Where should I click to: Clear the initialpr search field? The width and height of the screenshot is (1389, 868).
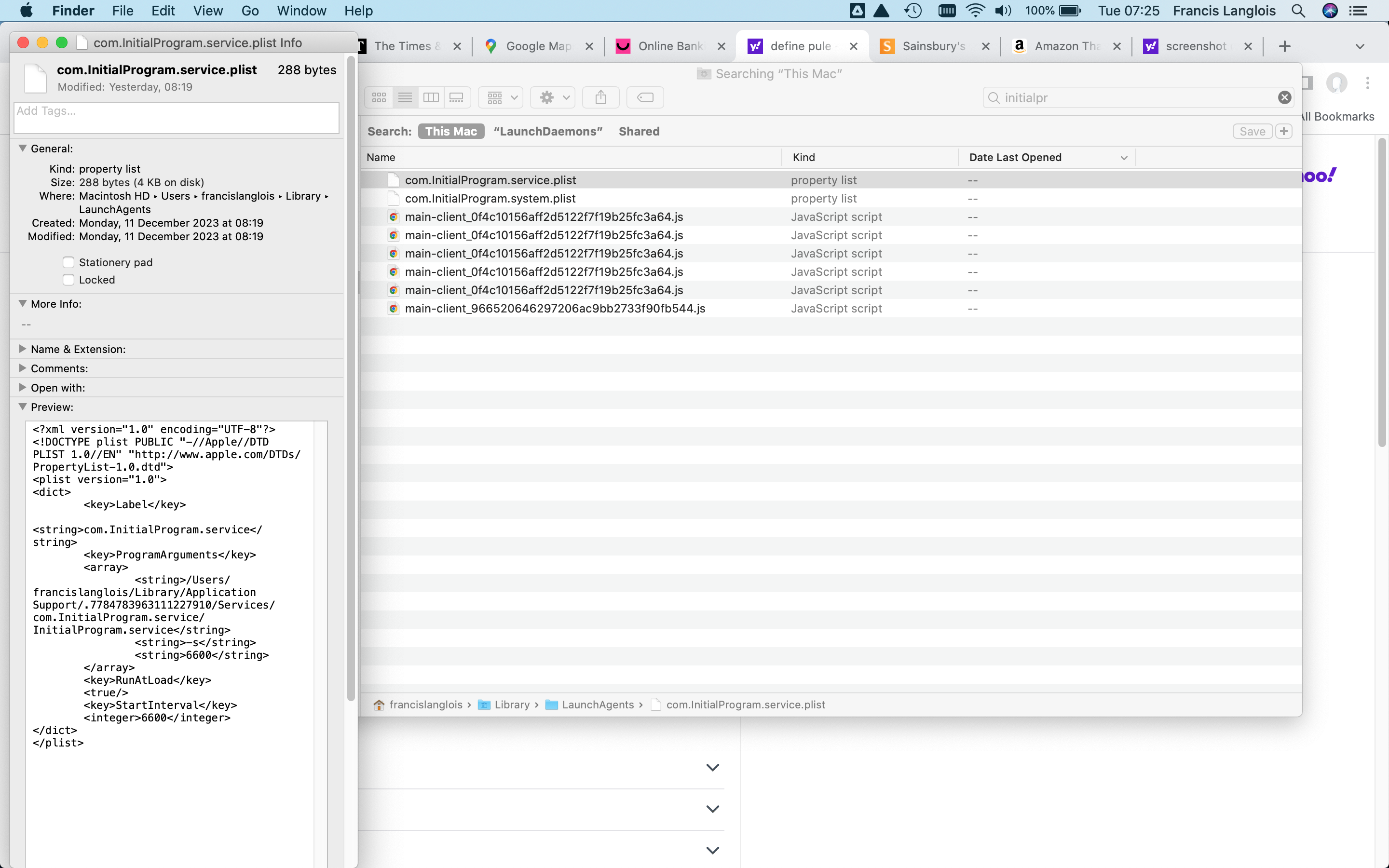1284,97
